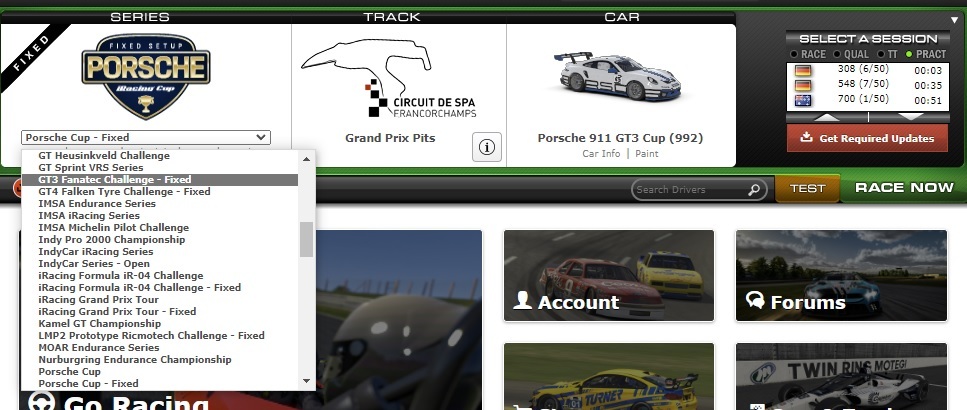Select session 308 (6/50) row
Screen dimensions: 967x410
(868, 70)
